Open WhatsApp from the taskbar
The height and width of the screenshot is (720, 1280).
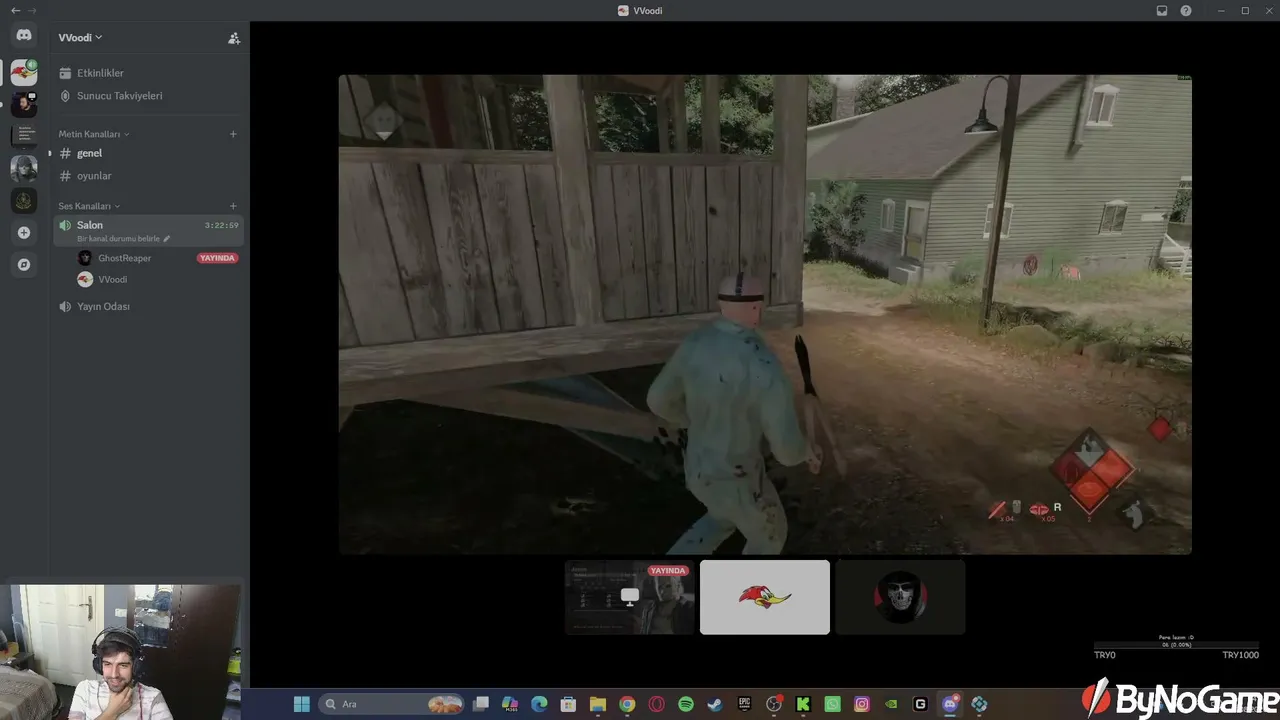point(833,704)
